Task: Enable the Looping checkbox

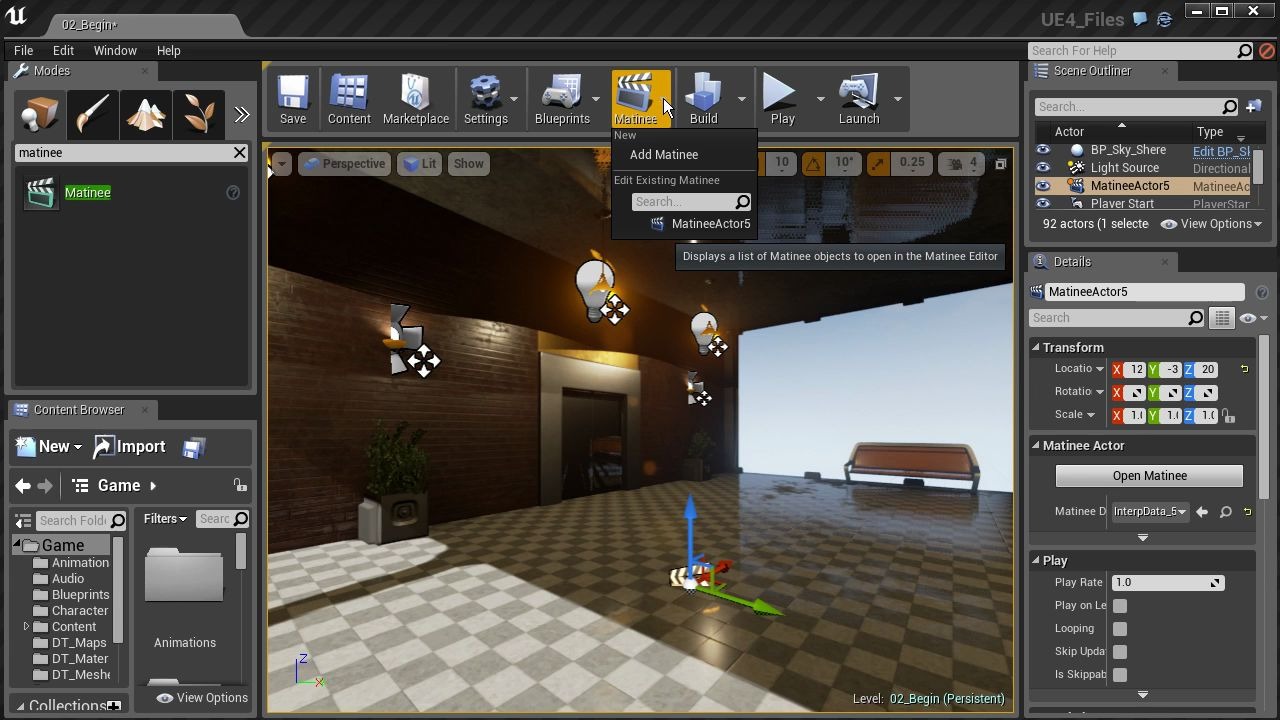Action: 1120,629
